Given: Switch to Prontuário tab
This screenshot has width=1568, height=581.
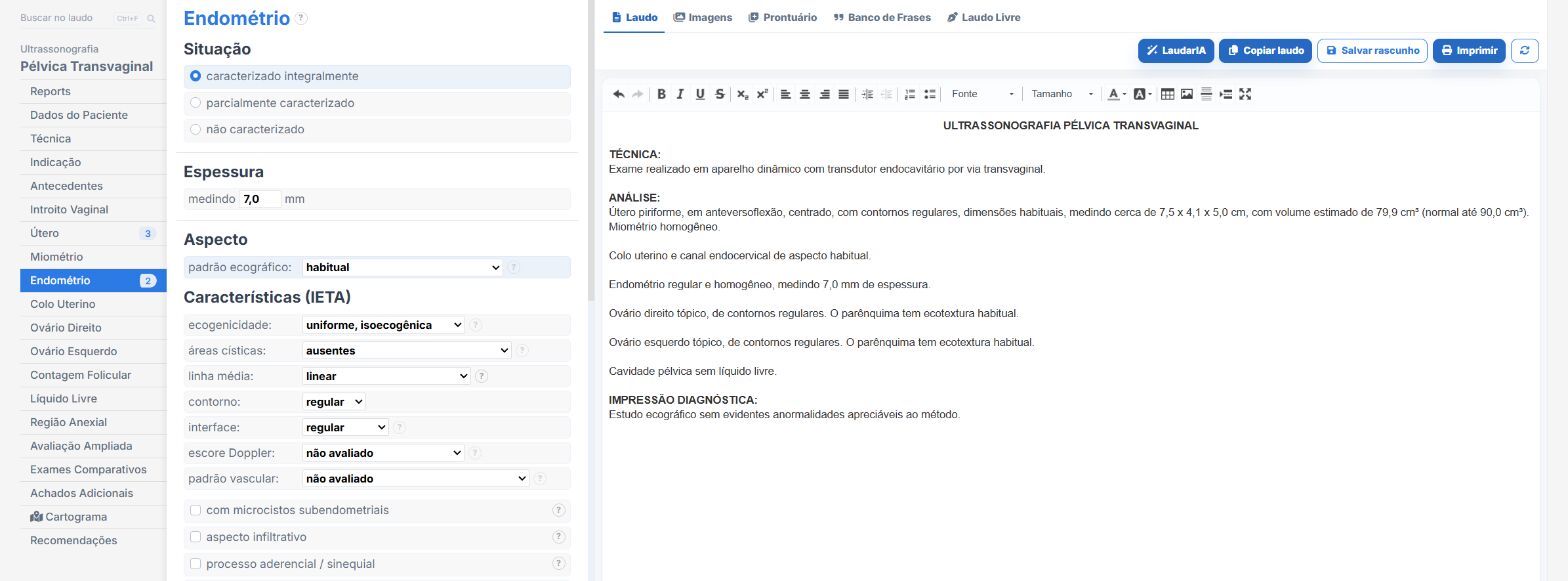Looking at the screenshot, I should pos(783,17).
